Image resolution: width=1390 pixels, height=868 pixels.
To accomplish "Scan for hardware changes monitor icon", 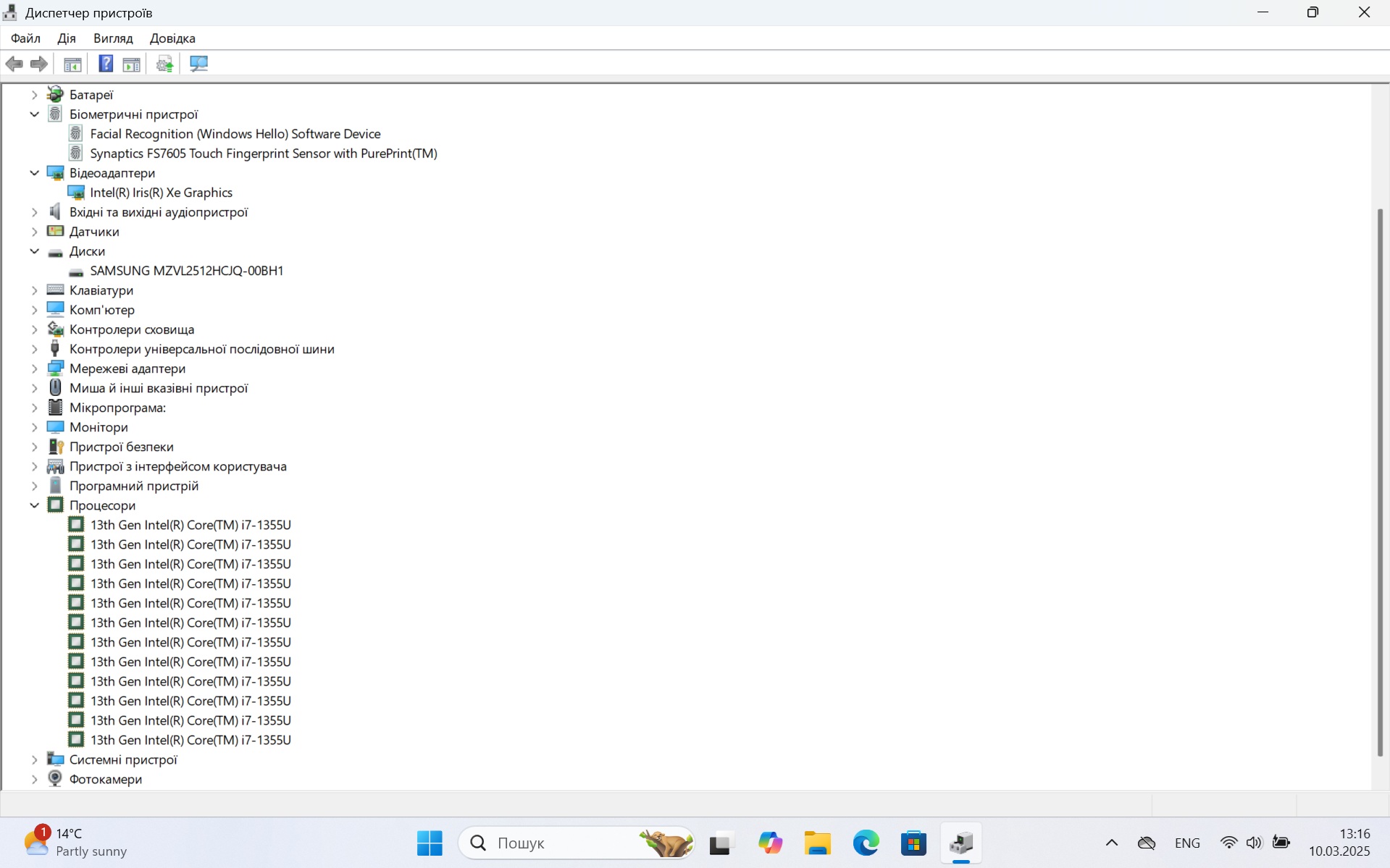I will [x=198, y=64].
